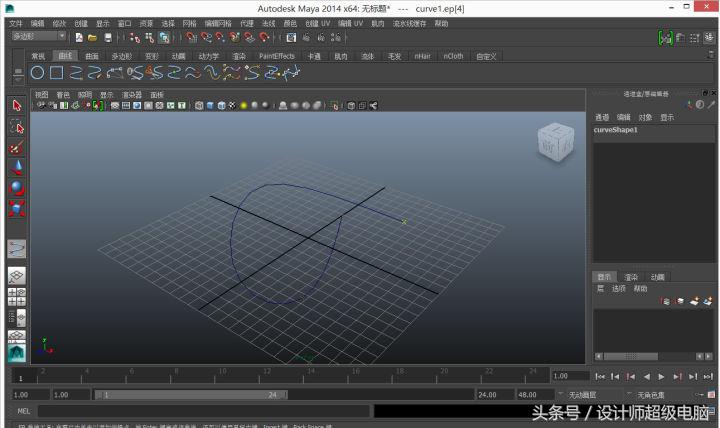Click the range slider bar
The width and height of the screenshot is (720, 428).
coord(191,395)
